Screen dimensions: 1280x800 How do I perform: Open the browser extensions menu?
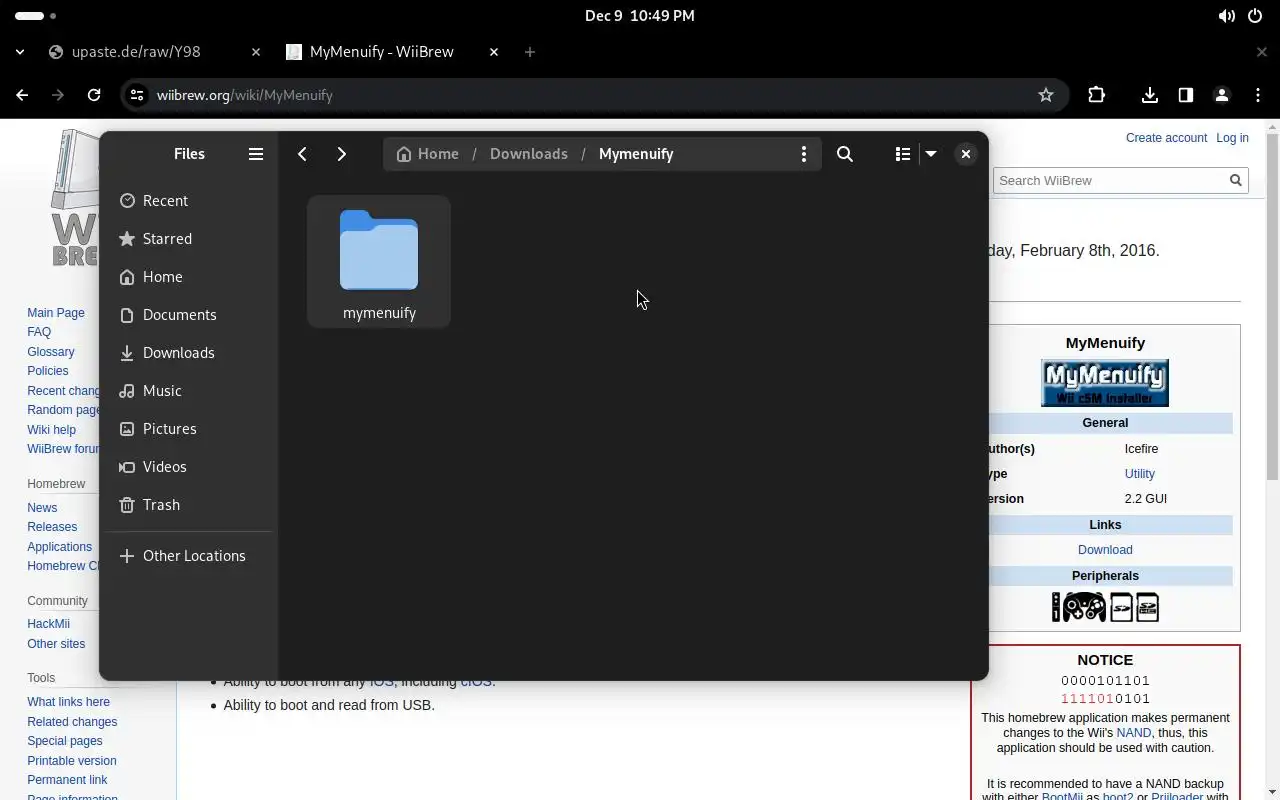1097,95
